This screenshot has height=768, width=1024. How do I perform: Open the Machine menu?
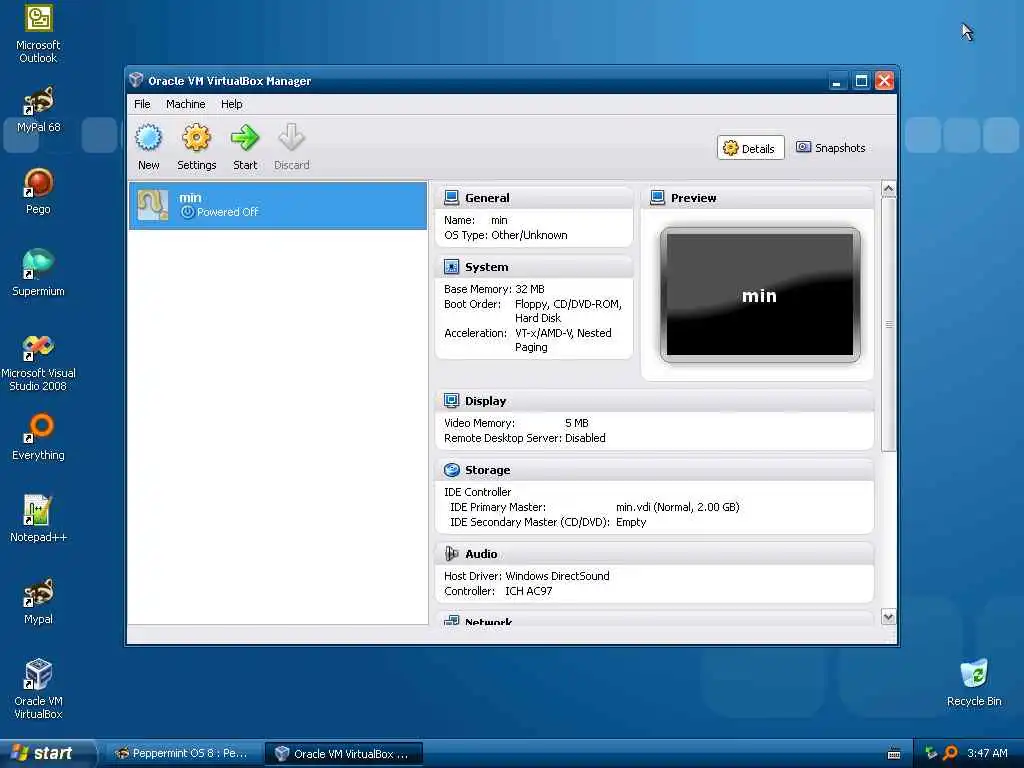click(x=185, y=104)
